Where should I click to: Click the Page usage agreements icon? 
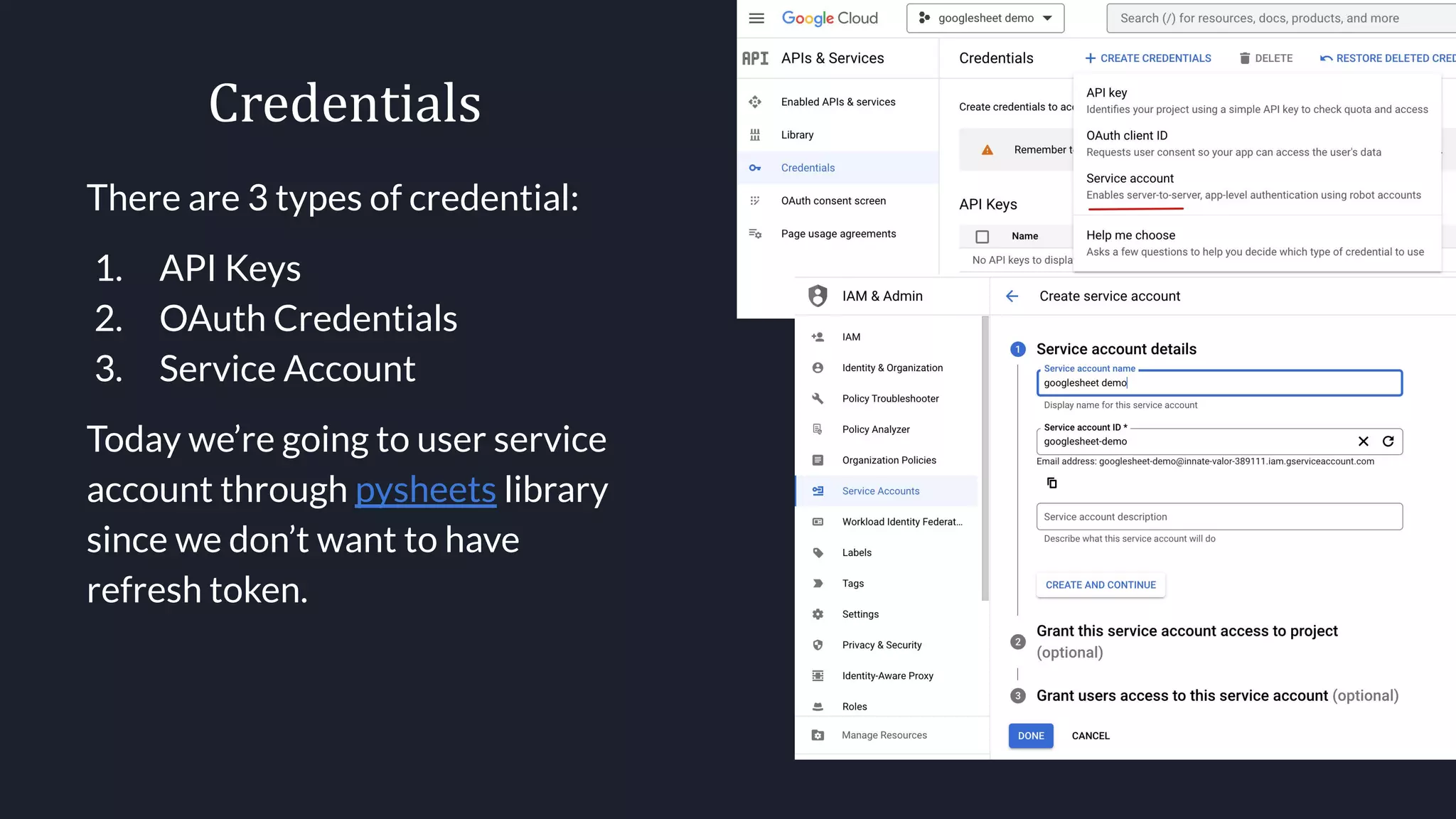click(x=755, y=234)
